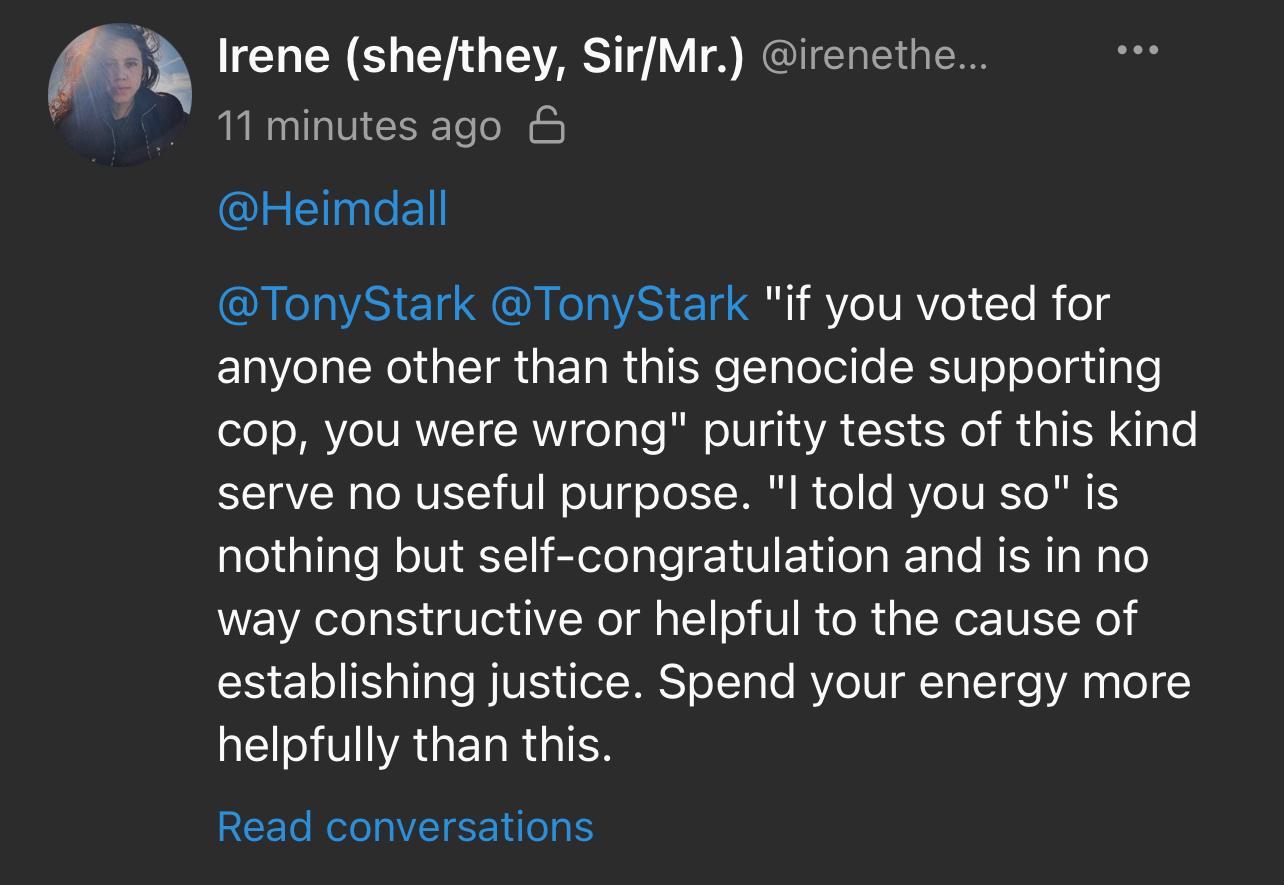This screenshot has width=1284, height=885.
Task: Open the "11 minutes ago" timestamp permalink
Action: [x=359, y=126]
